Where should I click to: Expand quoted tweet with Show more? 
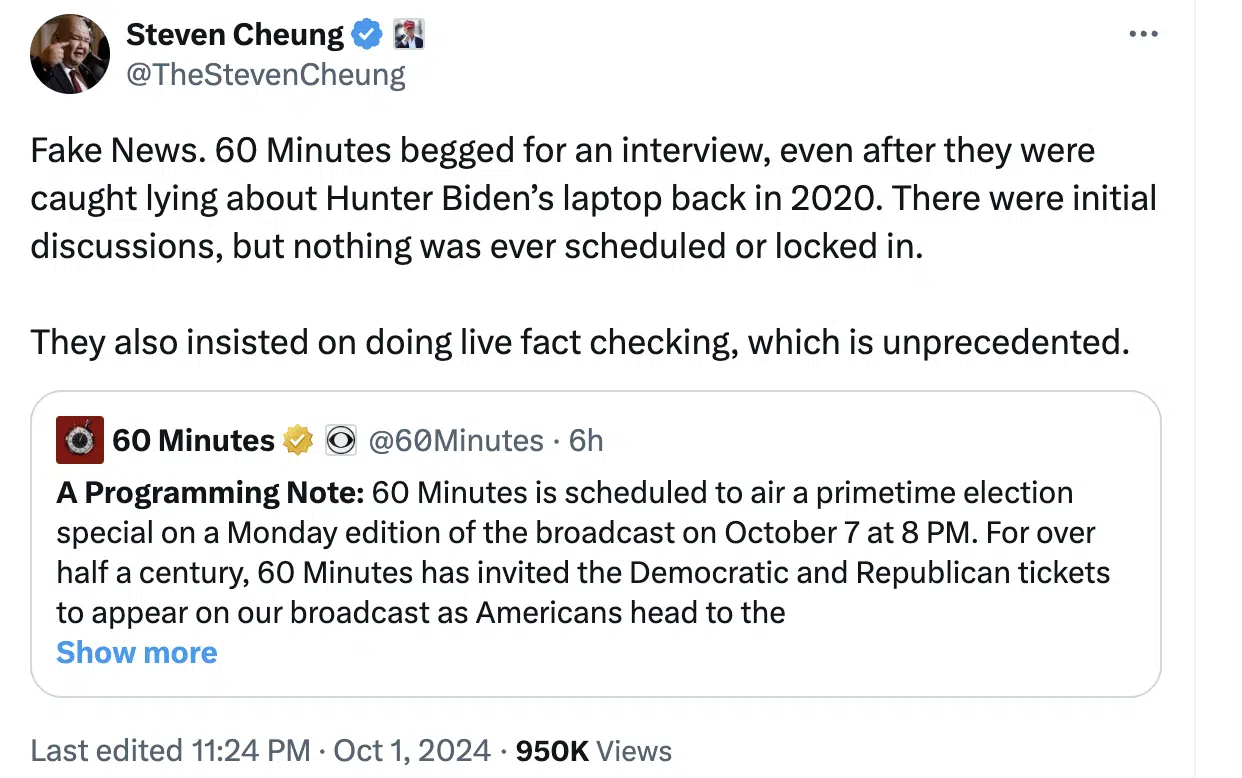pos(137,652)
